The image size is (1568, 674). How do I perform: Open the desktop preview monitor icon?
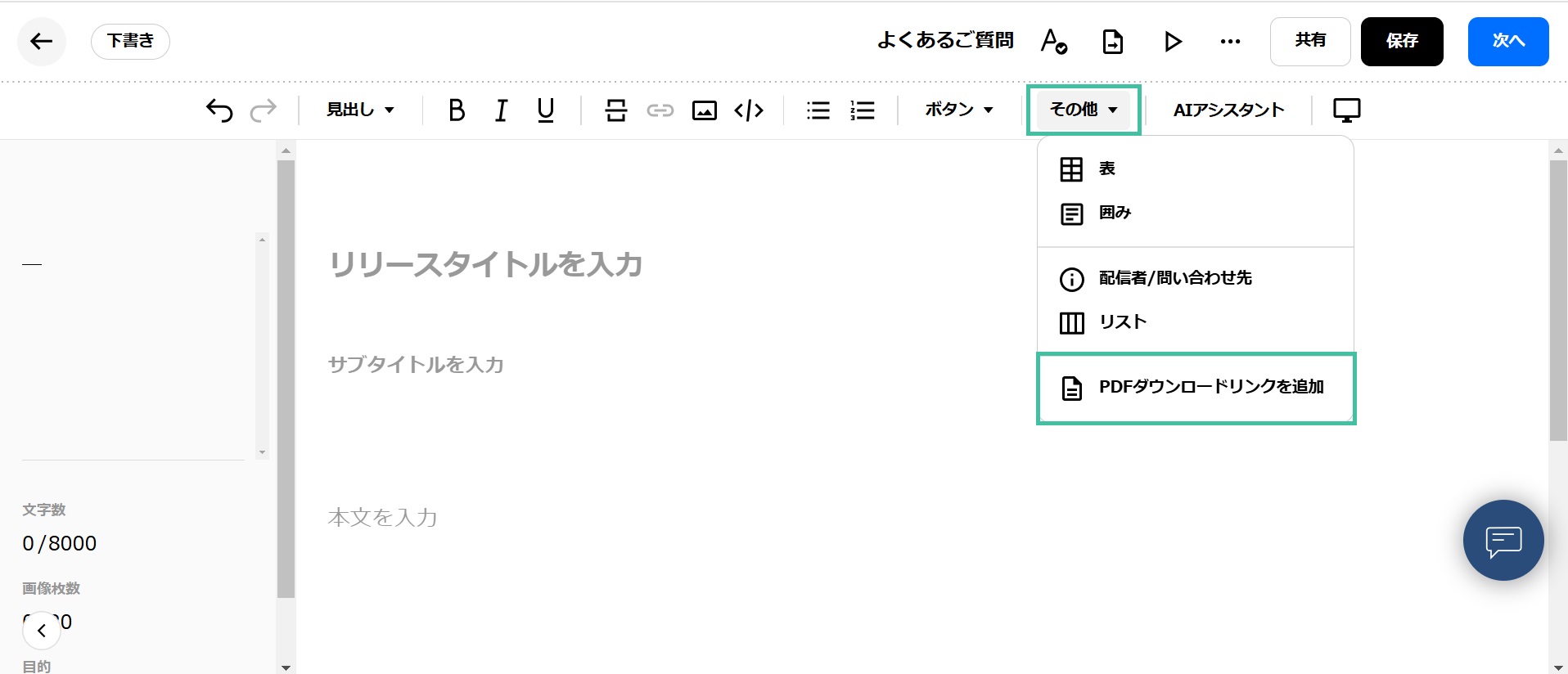[x=1346, y=110]
